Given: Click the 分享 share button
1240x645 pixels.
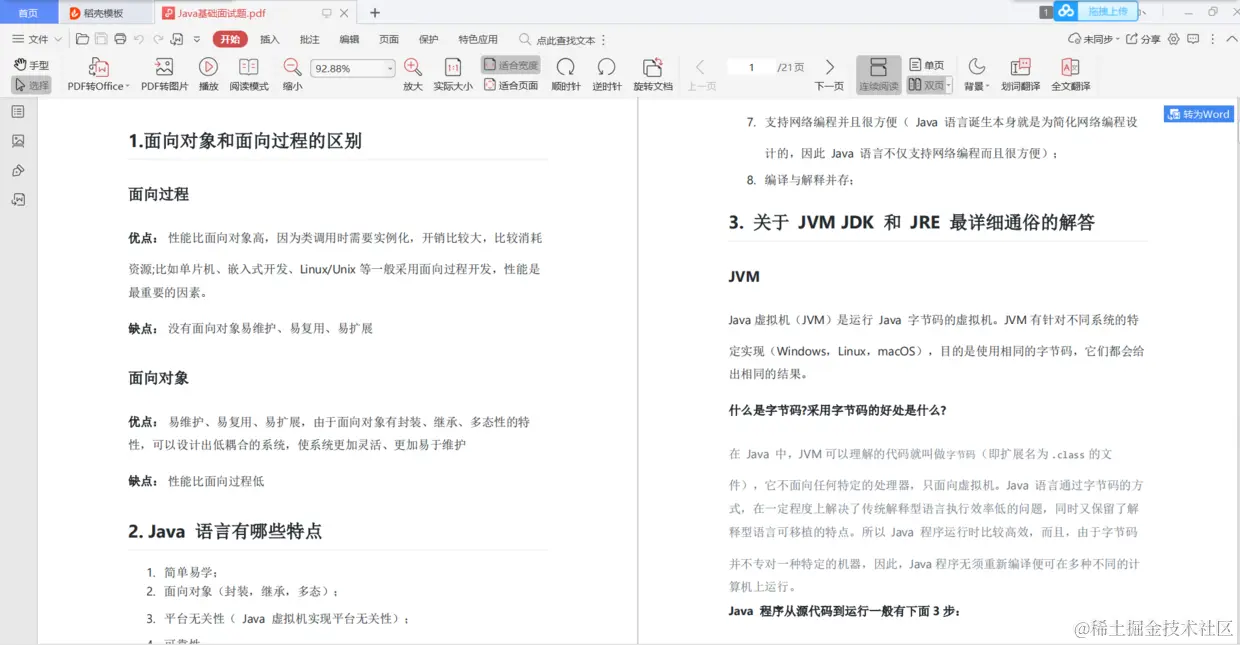Looking at the screenshot, I should [x=1144, y=39].
